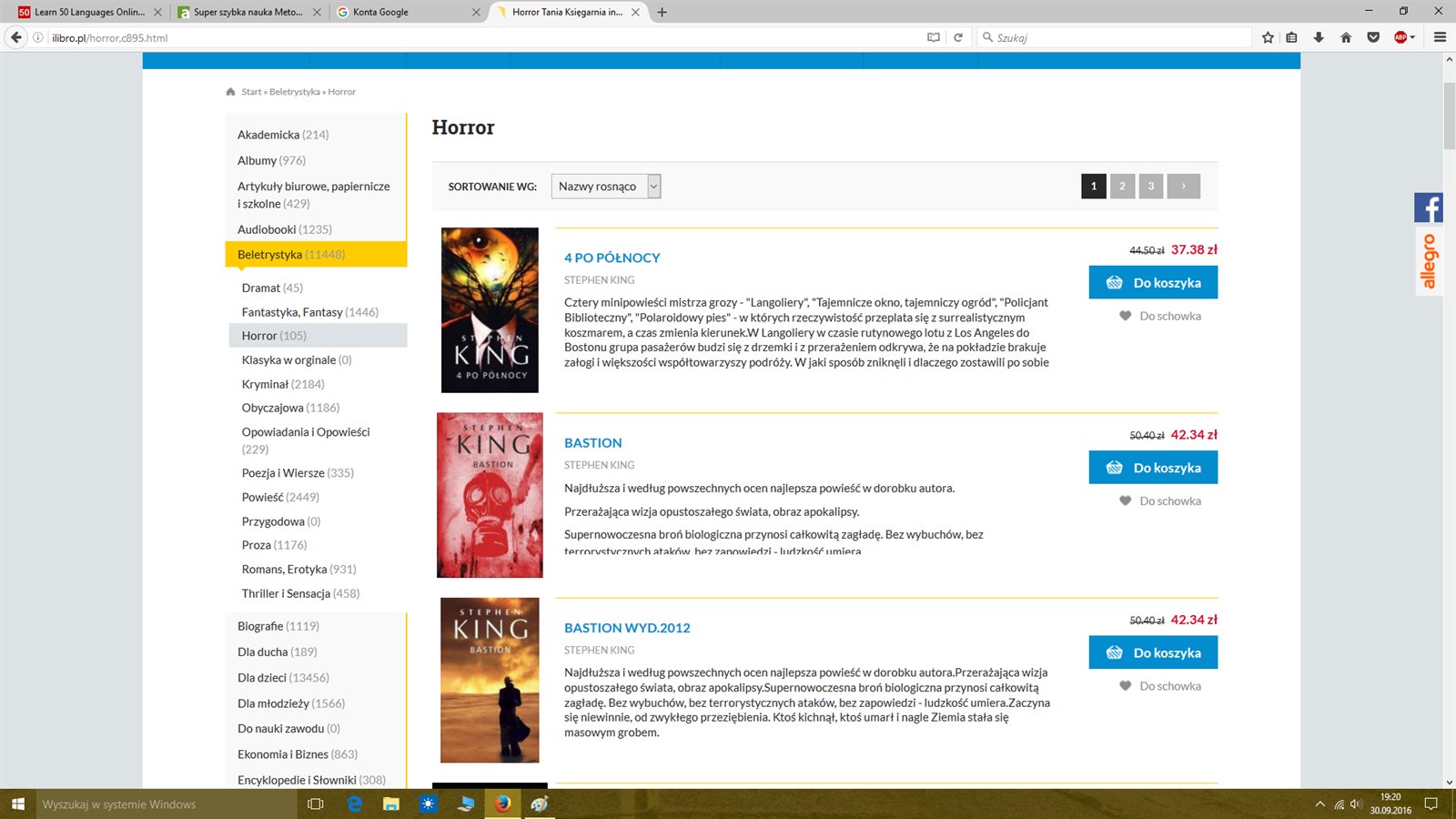Go to results page 2

coord(1122,187)
